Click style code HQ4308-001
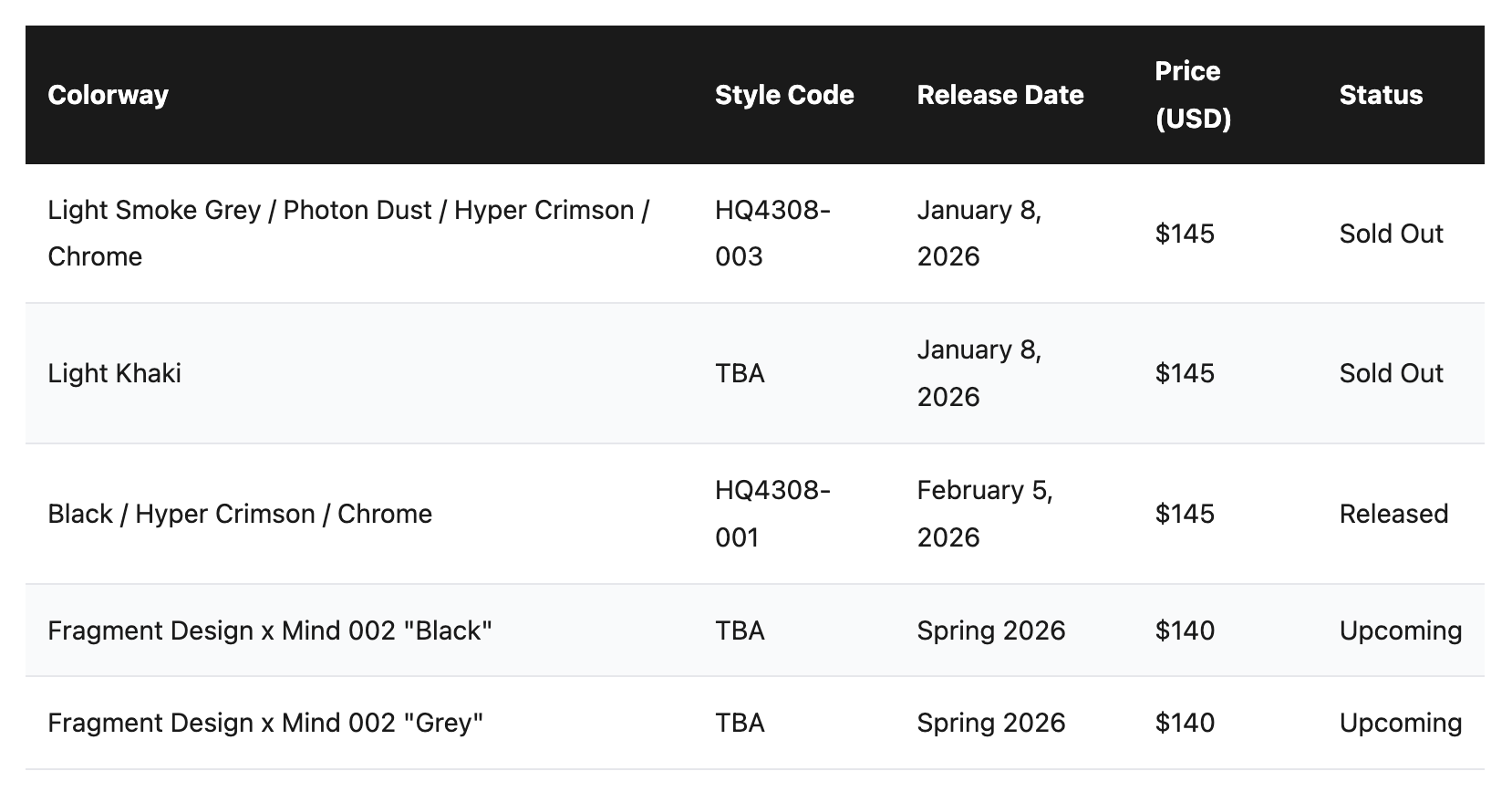Viewport: 1512px width, 792px height. 772,514
